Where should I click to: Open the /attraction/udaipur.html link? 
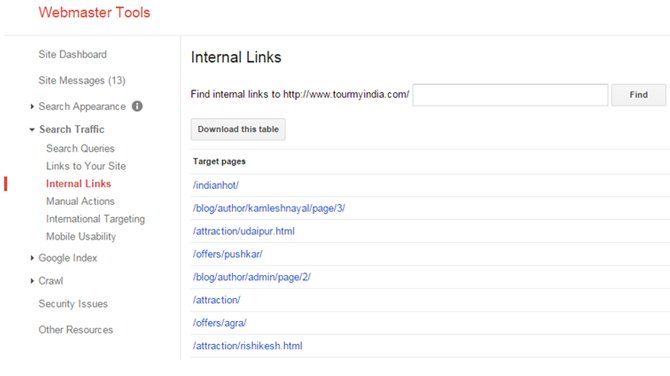(x=244, y=231)
